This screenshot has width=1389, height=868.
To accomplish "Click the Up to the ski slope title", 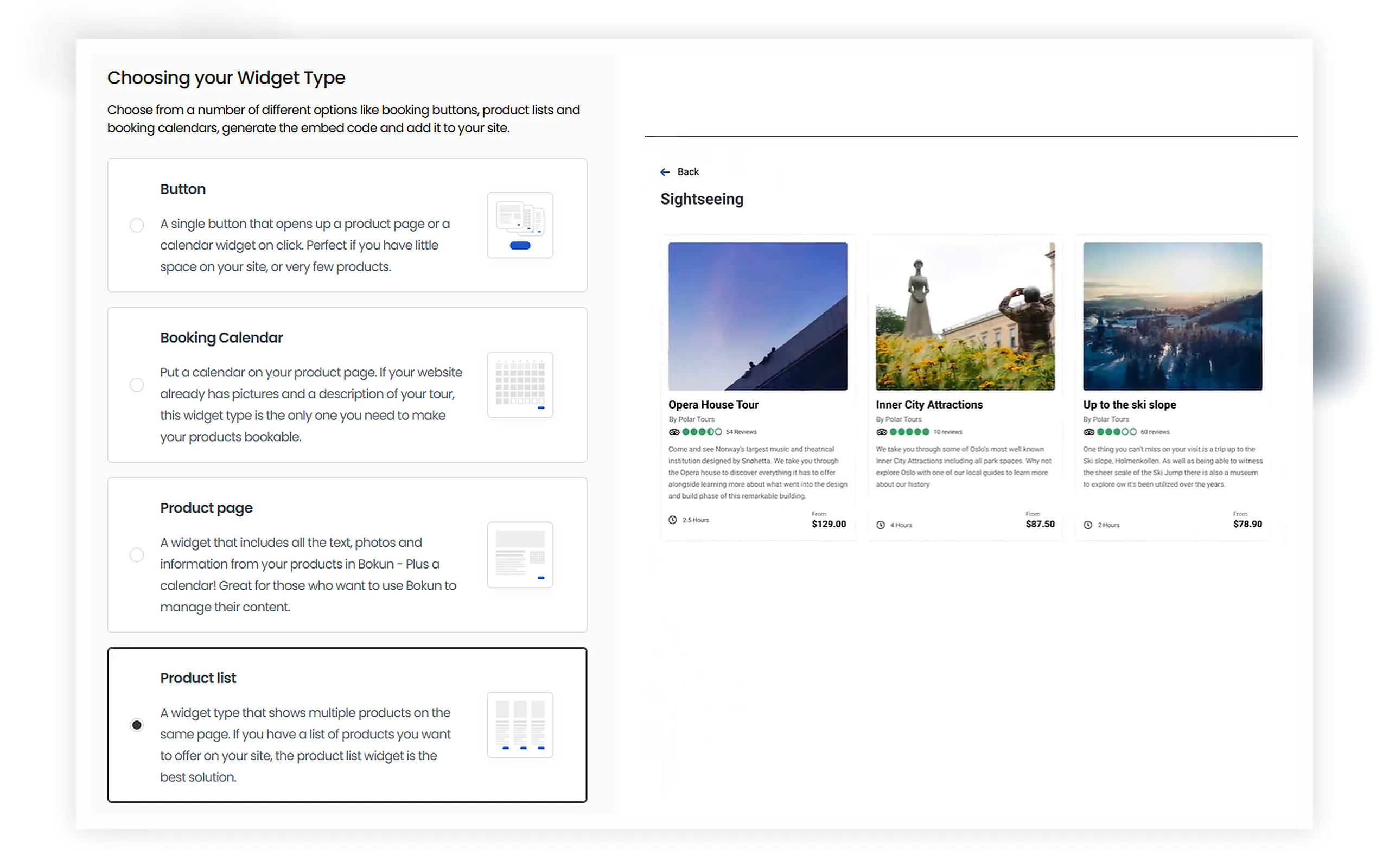I will (x=1130, y=405).
